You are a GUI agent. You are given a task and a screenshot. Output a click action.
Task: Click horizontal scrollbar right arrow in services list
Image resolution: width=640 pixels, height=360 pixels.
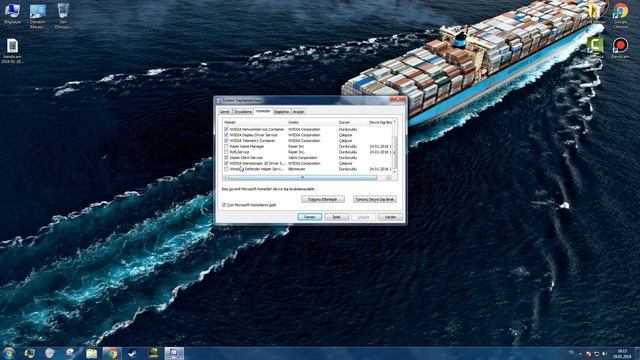pyautogui.click(x=389, y=178)
